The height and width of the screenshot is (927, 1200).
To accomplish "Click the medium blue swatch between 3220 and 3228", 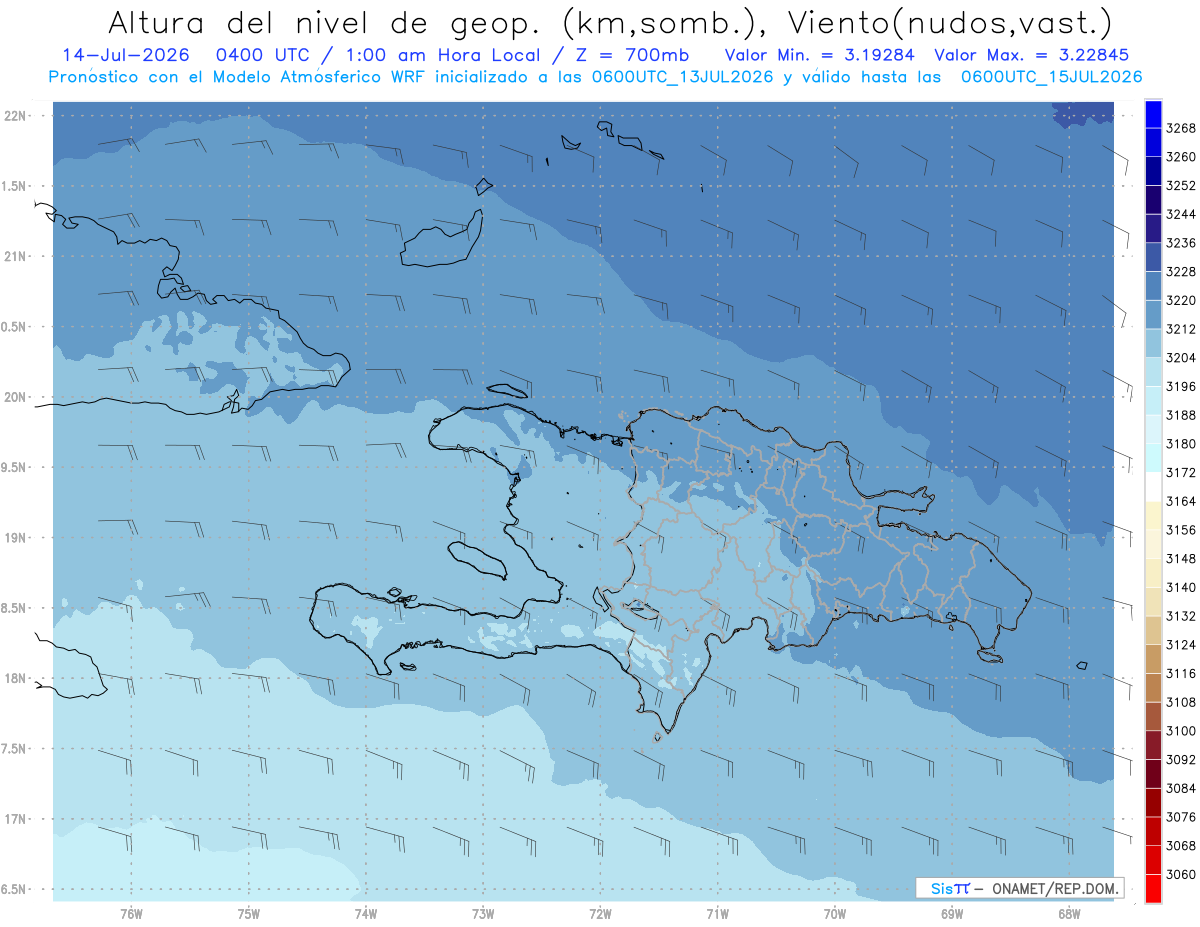I will pyautogui.click(x=1153, y=285).
